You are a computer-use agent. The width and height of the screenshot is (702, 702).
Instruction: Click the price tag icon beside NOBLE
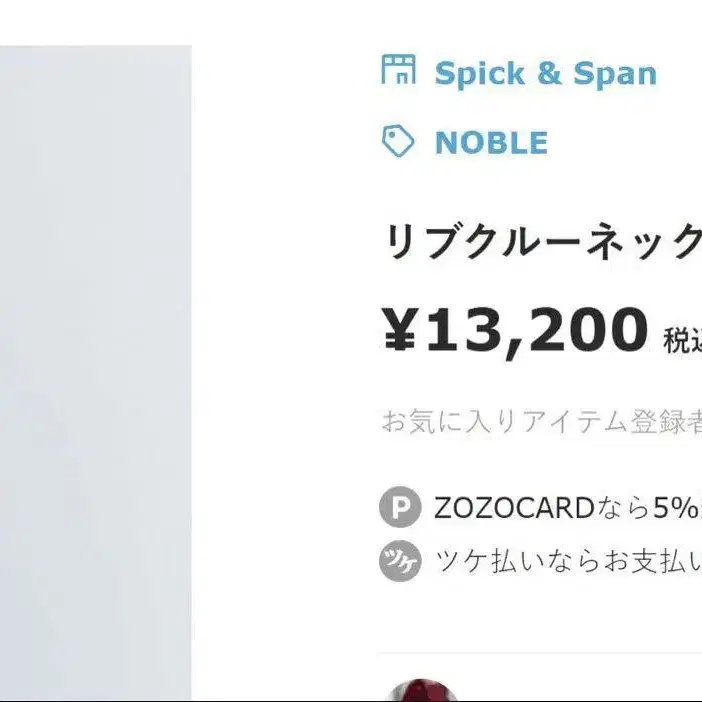pyautogui.click(x=398, y=141)
